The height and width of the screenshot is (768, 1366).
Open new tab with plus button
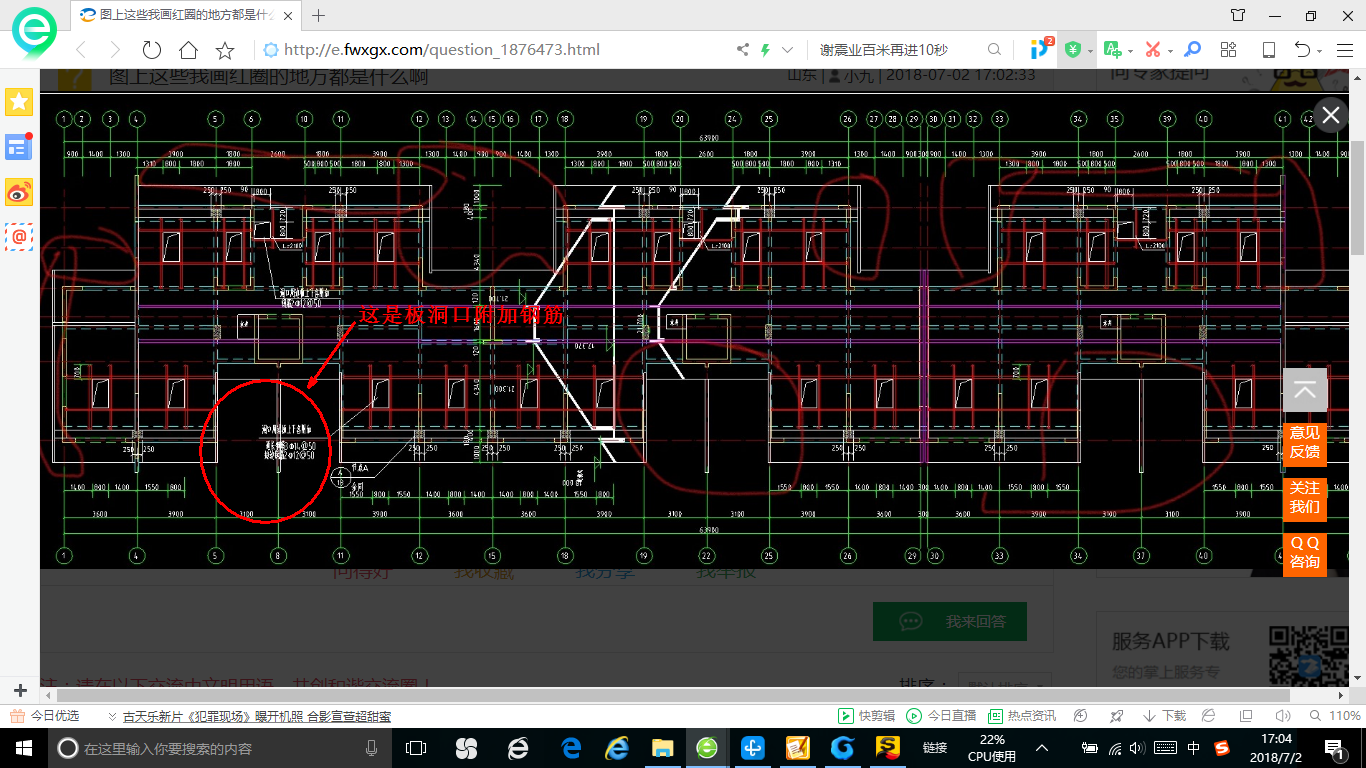(x=319, y=15)
